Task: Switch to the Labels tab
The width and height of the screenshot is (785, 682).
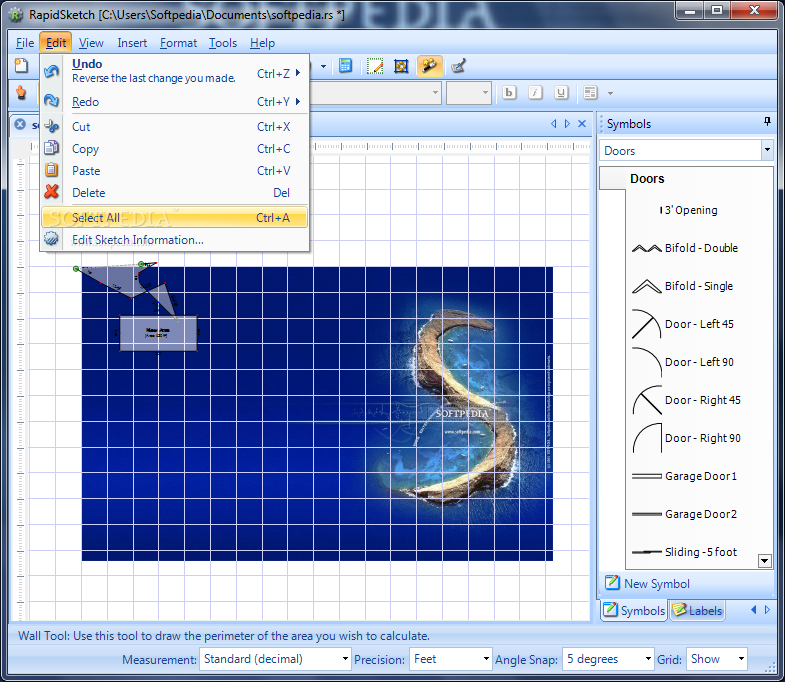Action: (697, 610)
